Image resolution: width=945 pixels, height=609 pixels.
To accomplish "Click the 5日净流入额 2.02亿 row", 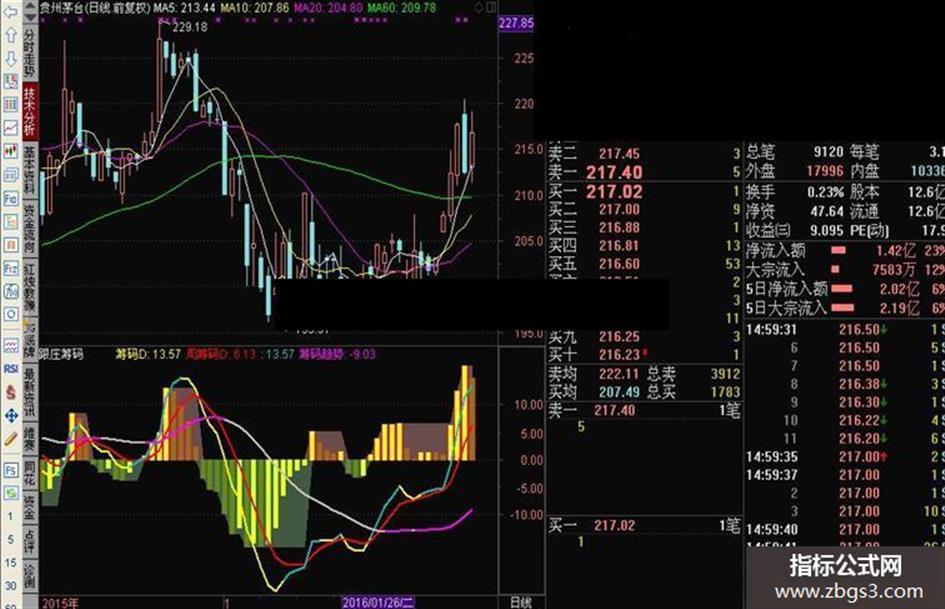I will click(x=845, y=289).
